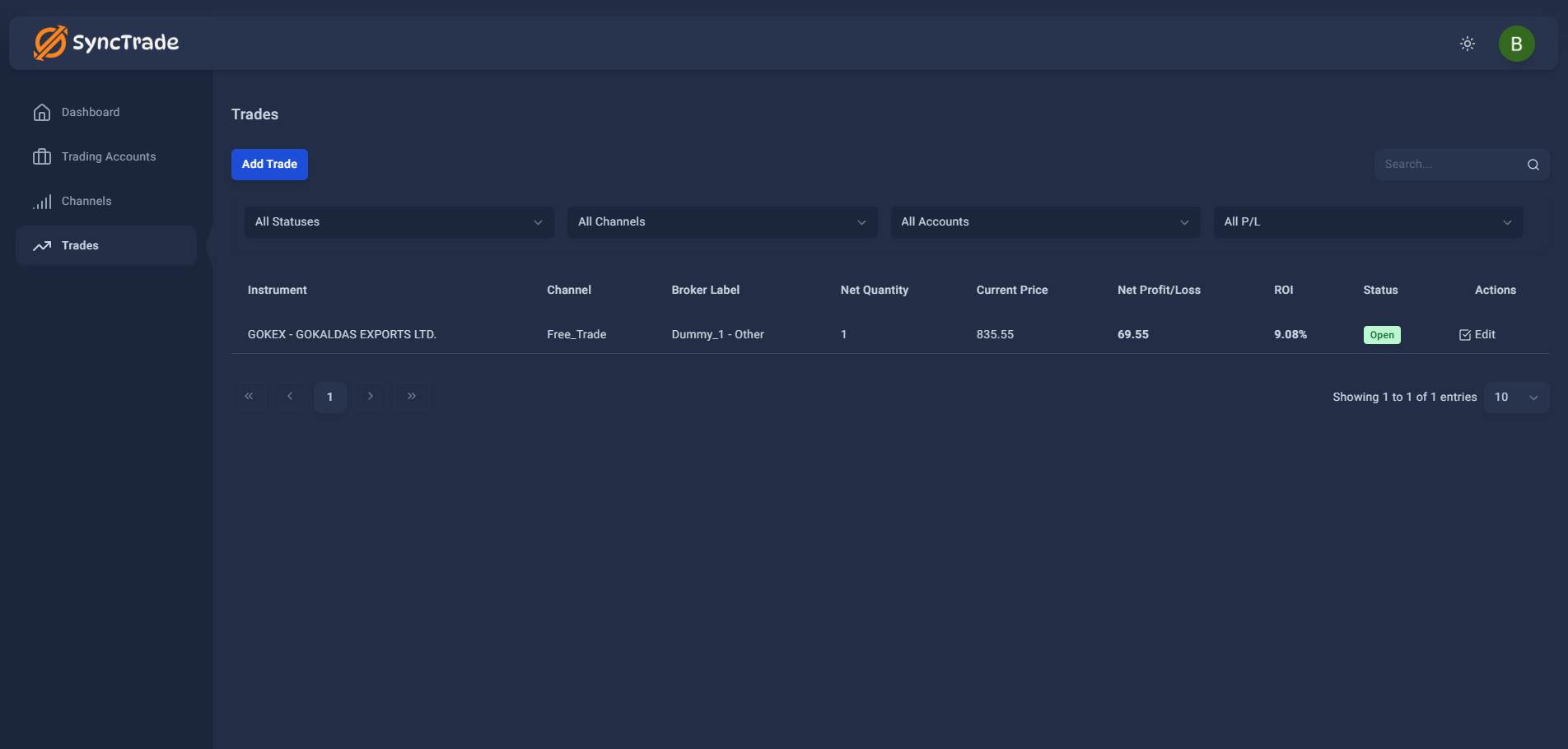Click the search magnifier icon

[x=1533, y=165]
